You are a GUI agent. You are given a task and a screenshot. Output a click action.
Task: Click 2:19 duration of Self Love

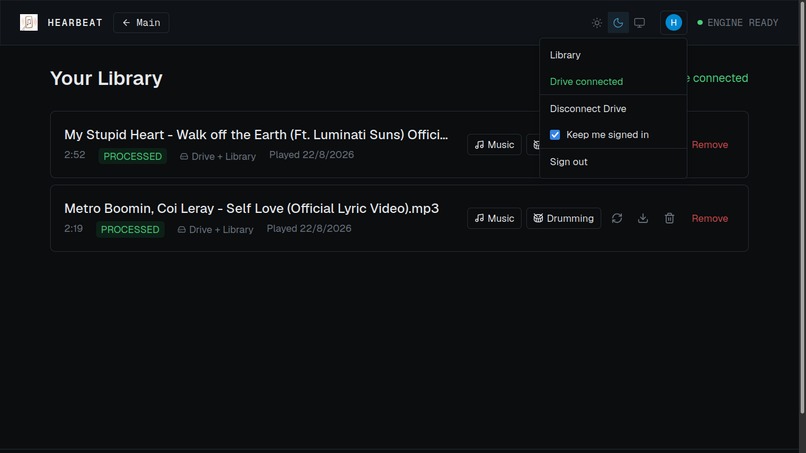(74, 228)
